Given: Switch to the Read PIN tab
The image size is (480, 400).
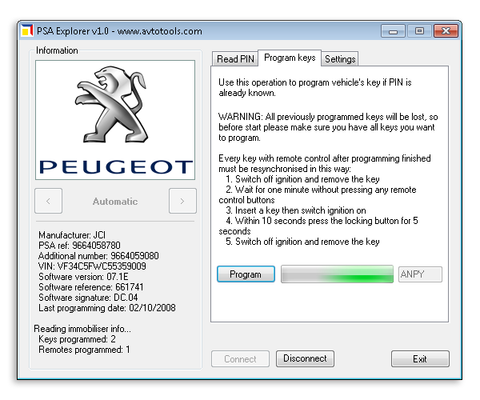Looking at the screenshot, I should click(x=235, y=59).
